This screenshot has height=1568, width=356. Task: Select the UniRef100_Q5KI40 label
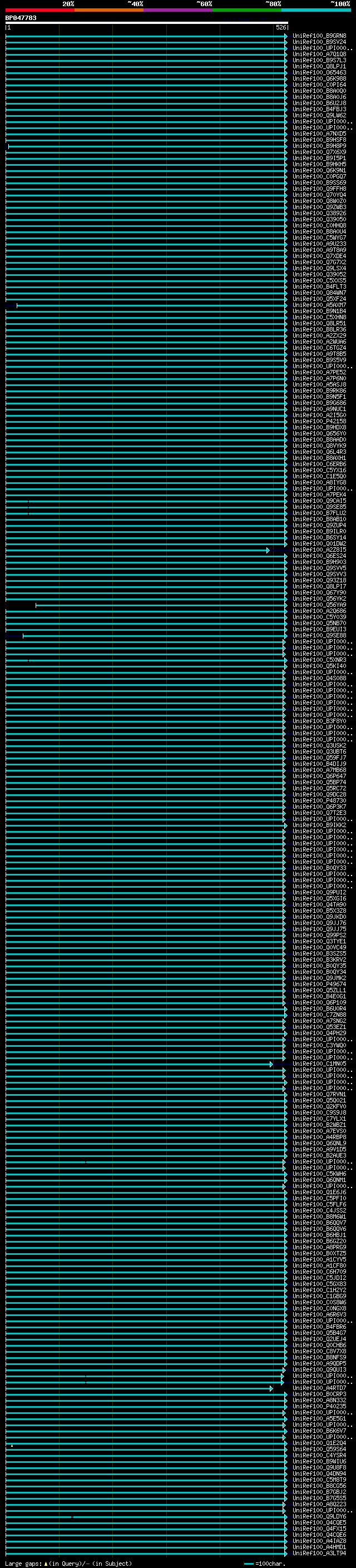pyautogui.click(x=319, y=666)
